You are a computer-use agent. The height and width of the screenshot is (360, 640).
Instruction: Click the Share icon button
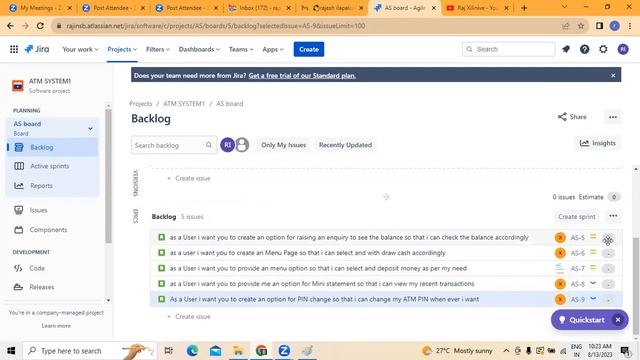coord(572,117)
